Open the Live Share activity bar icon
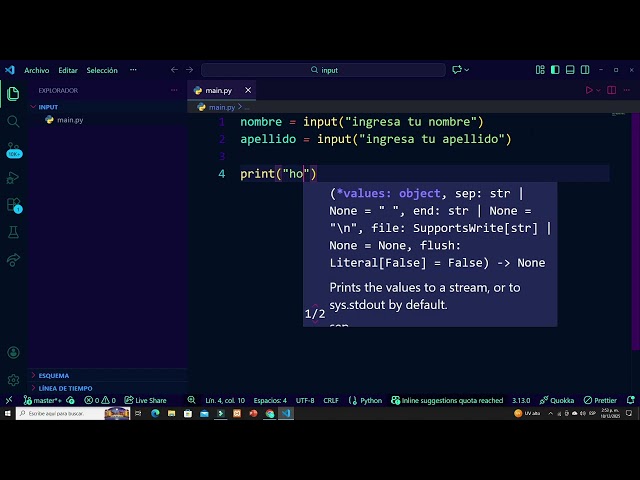This screenshot has height=480, width=640. point(13,260)
